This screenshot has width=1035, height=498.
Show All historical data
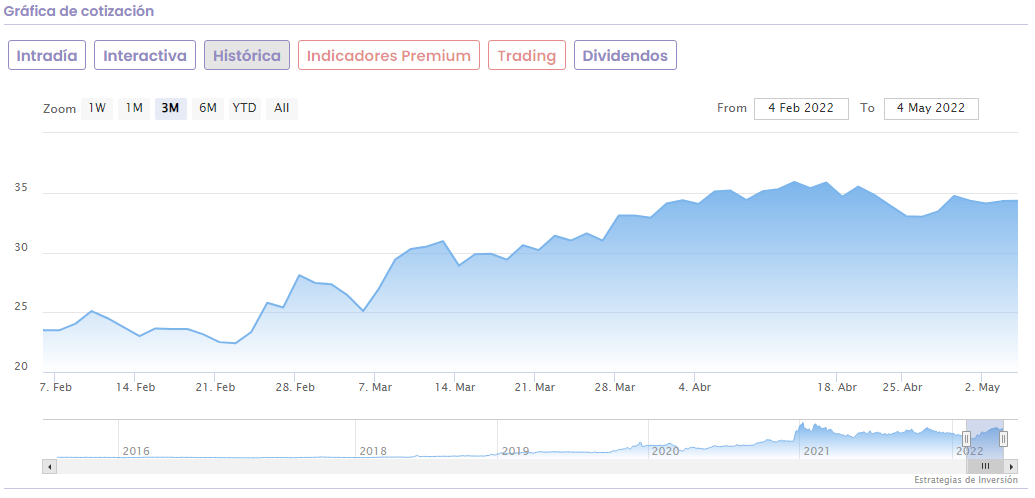click(282, 108)
